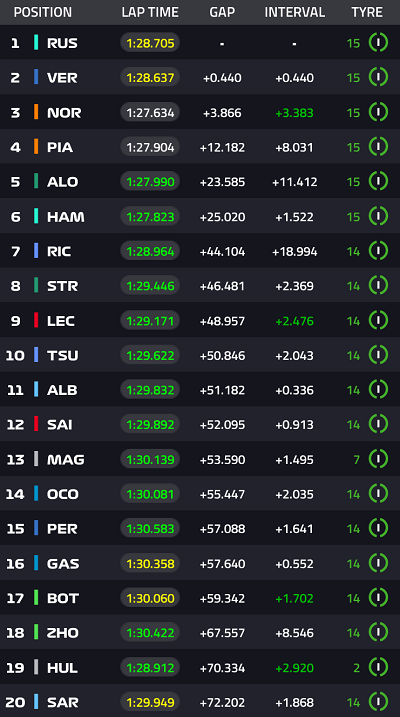The image size is (400, 717).
Task: Click the LAP TIME column header
Action: 150,12
